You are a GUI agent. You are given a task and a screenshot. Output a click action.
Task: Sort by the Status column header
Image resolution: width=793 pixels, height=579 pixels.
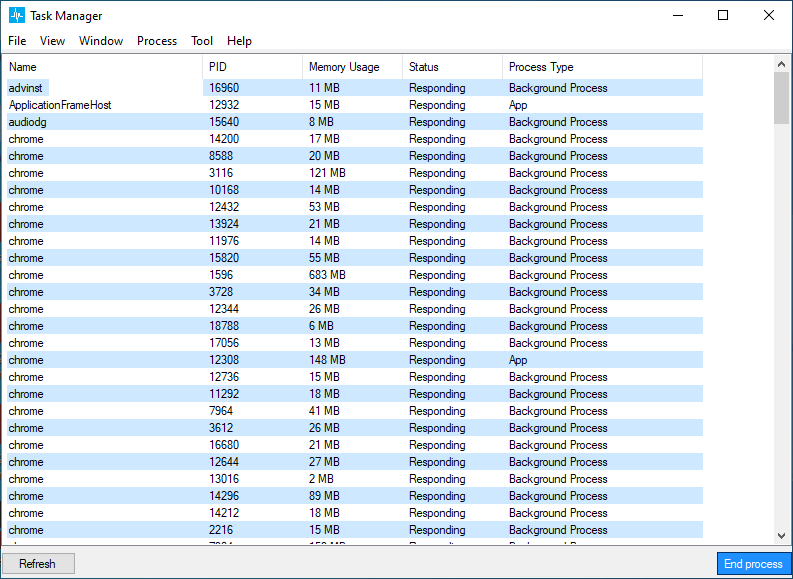453,67
